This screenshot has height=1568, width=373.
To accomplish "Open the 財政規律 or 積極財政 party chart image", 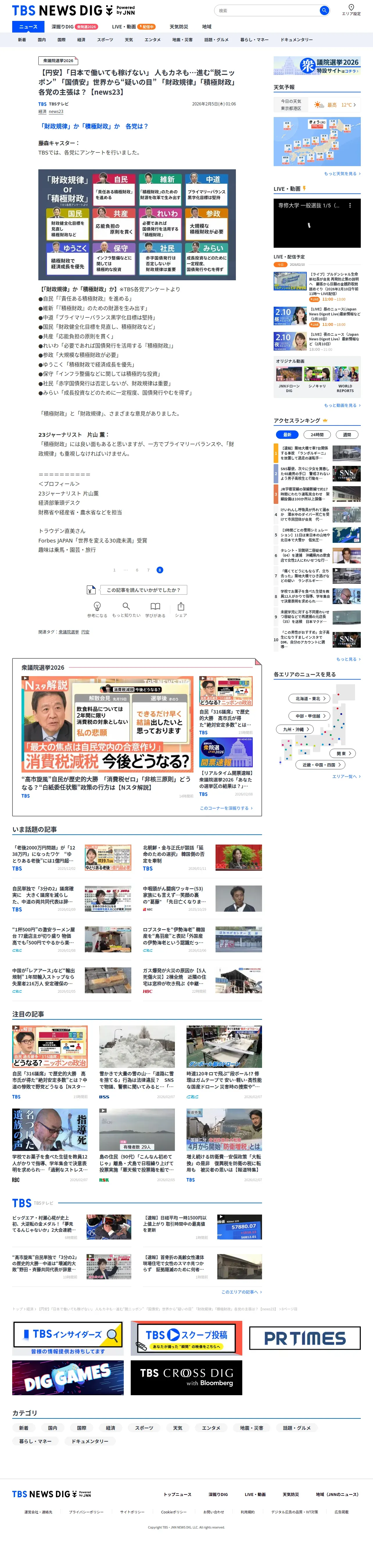I will pos(137,224).
